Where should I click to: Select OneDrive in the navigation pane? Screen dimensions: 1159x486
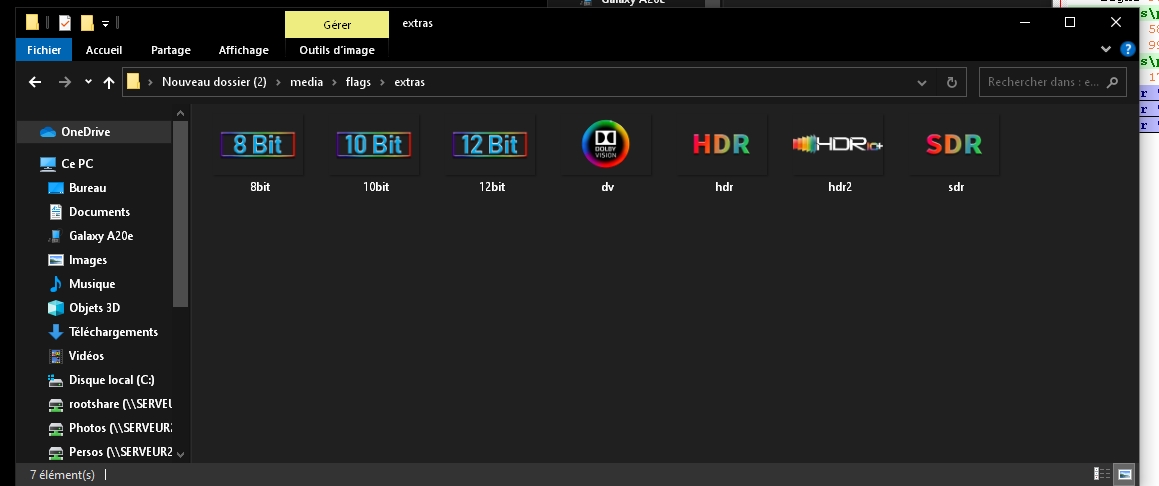click(95, 131)
